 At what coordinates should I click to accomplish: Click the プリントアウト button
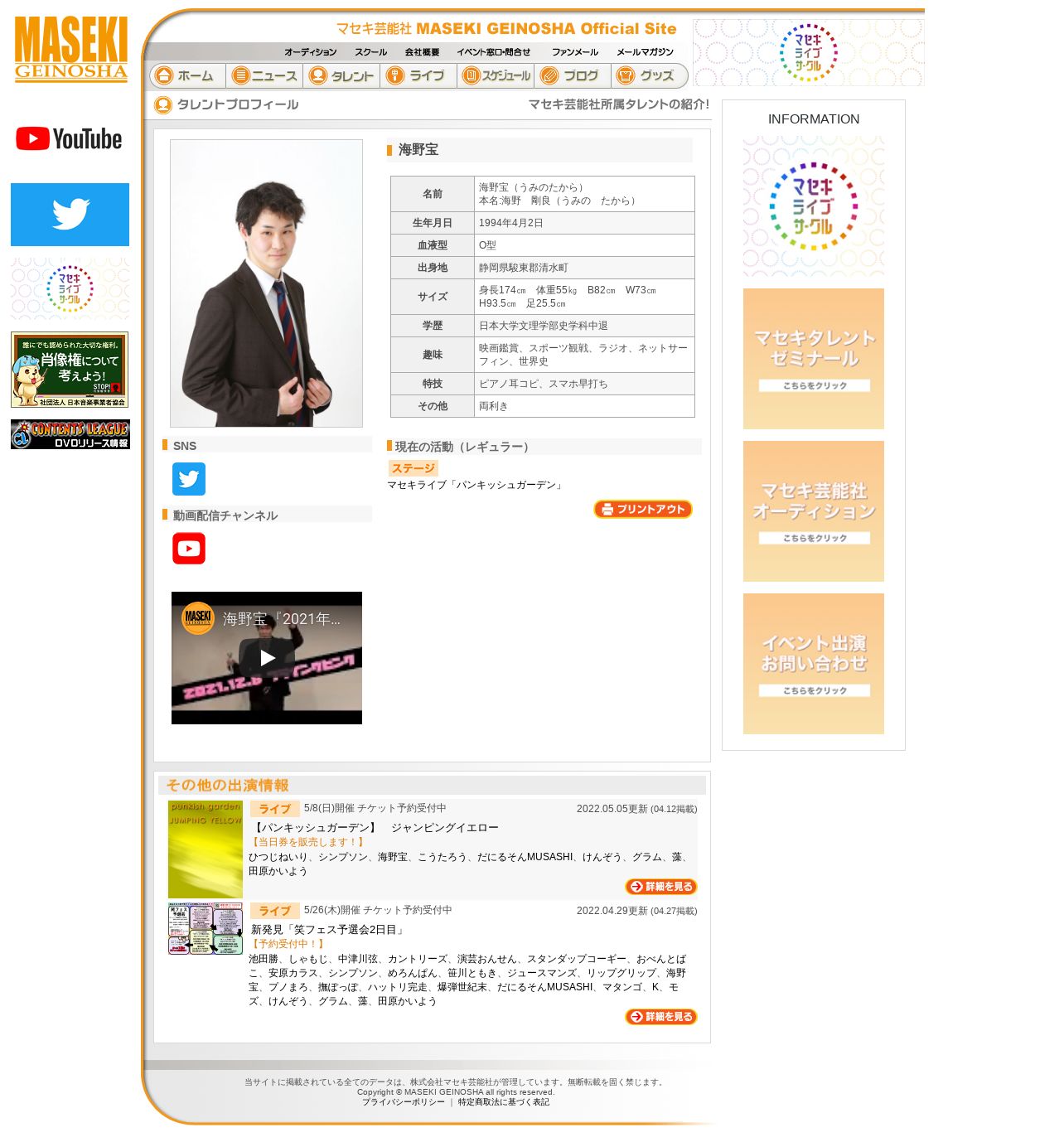tap(643, 509)
